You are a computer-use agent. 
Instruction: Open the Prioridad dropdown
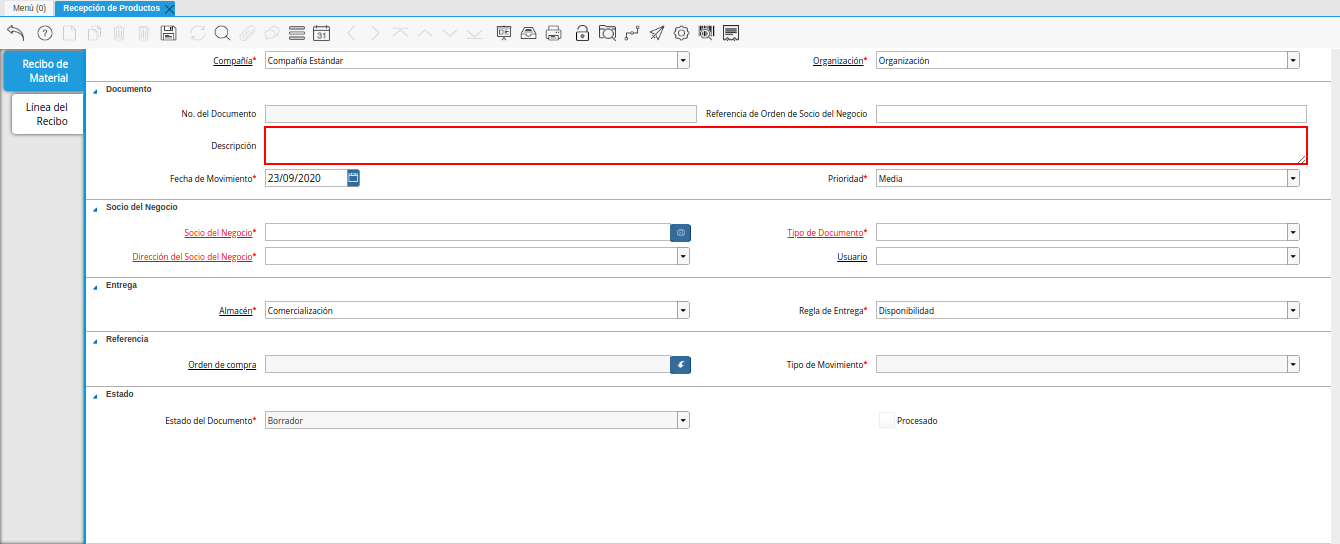click(1293, 178)
